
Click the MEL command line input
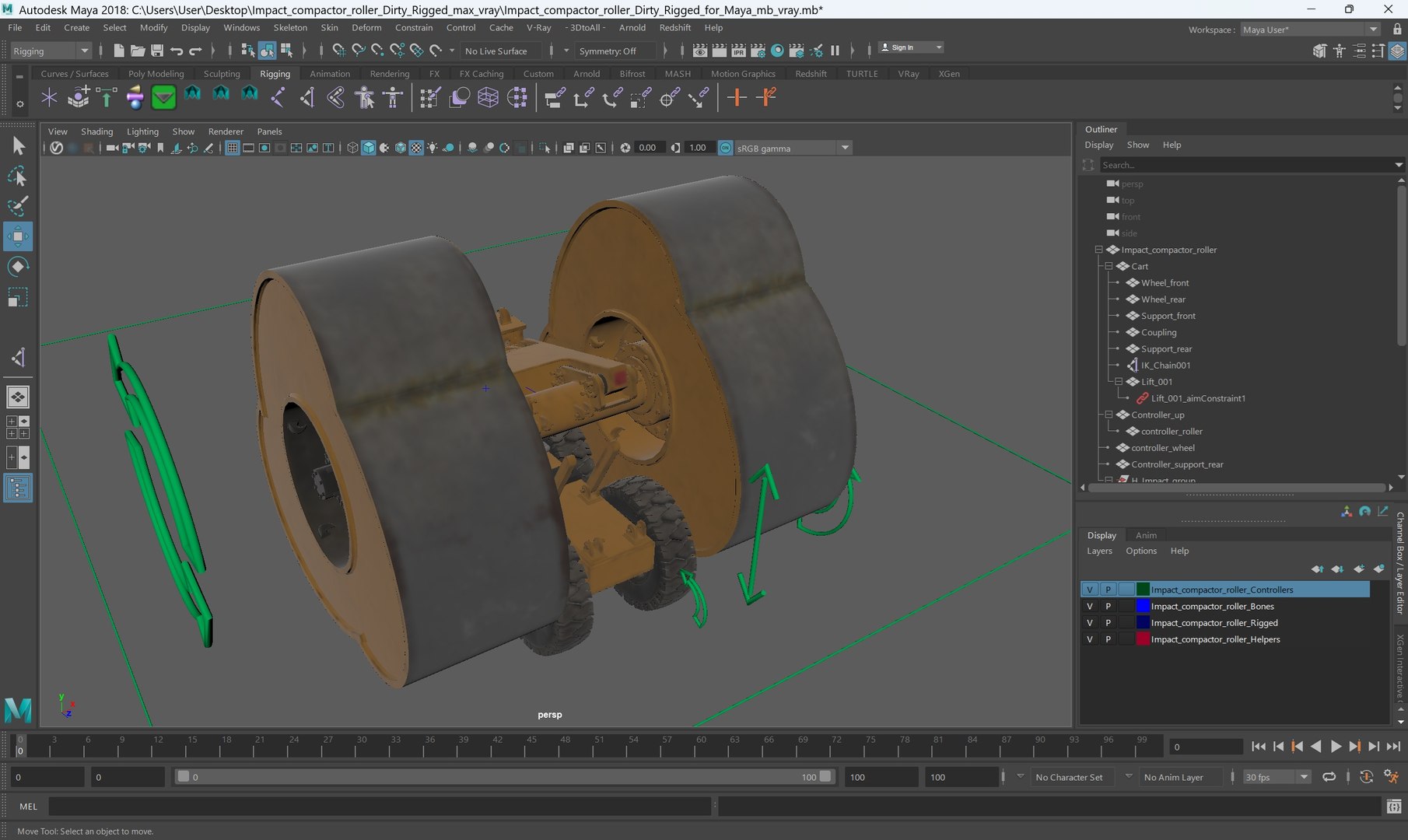(380, 807)
